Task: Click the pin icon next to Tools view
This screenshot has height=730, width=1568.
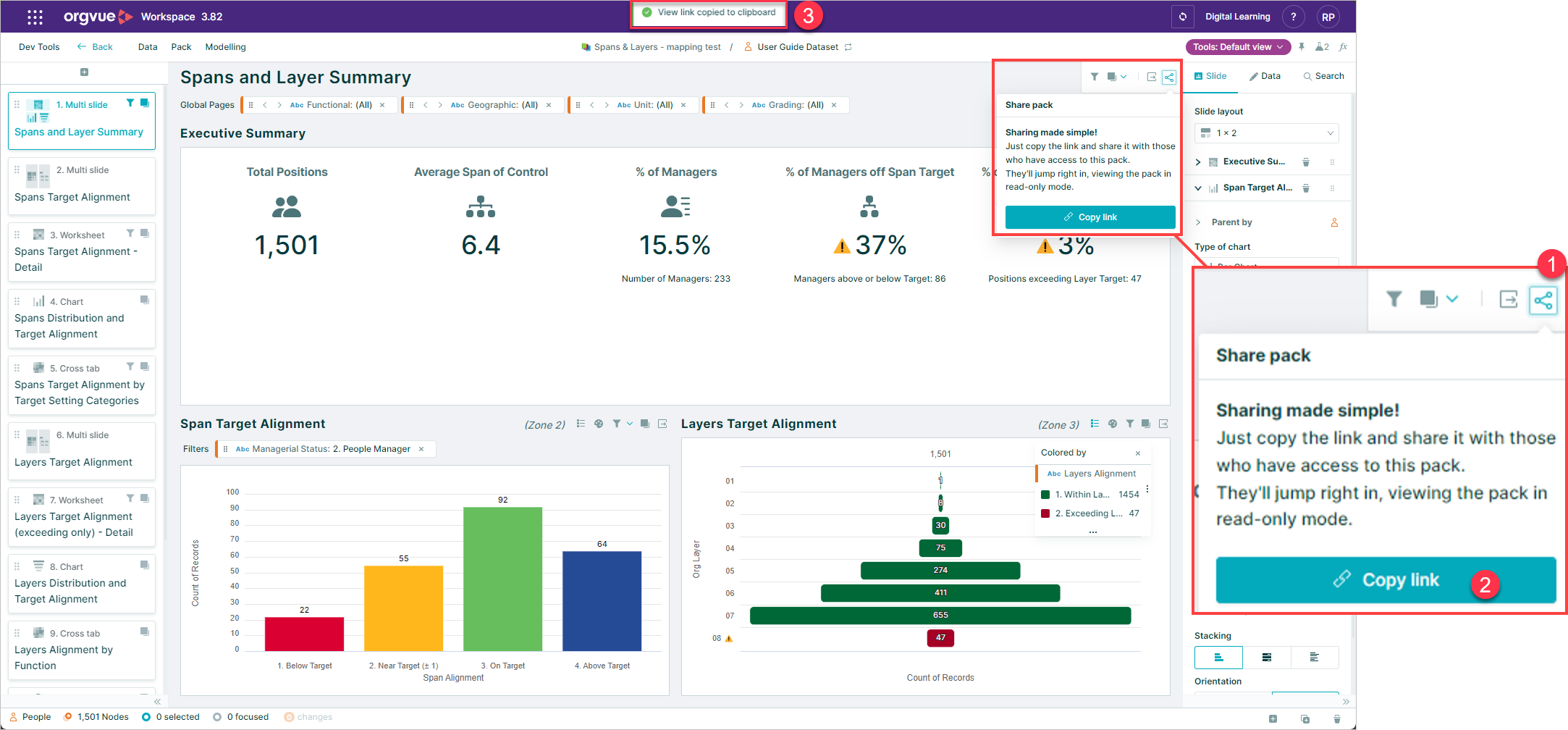Action: click(x=1302, y=47)
